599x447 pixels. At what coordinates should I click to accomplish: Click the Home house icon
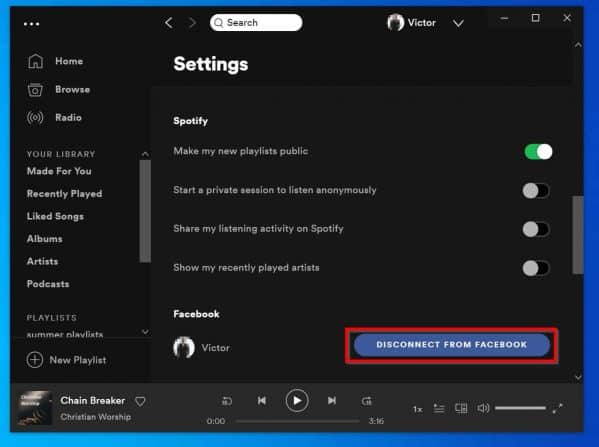coord(35,61)
